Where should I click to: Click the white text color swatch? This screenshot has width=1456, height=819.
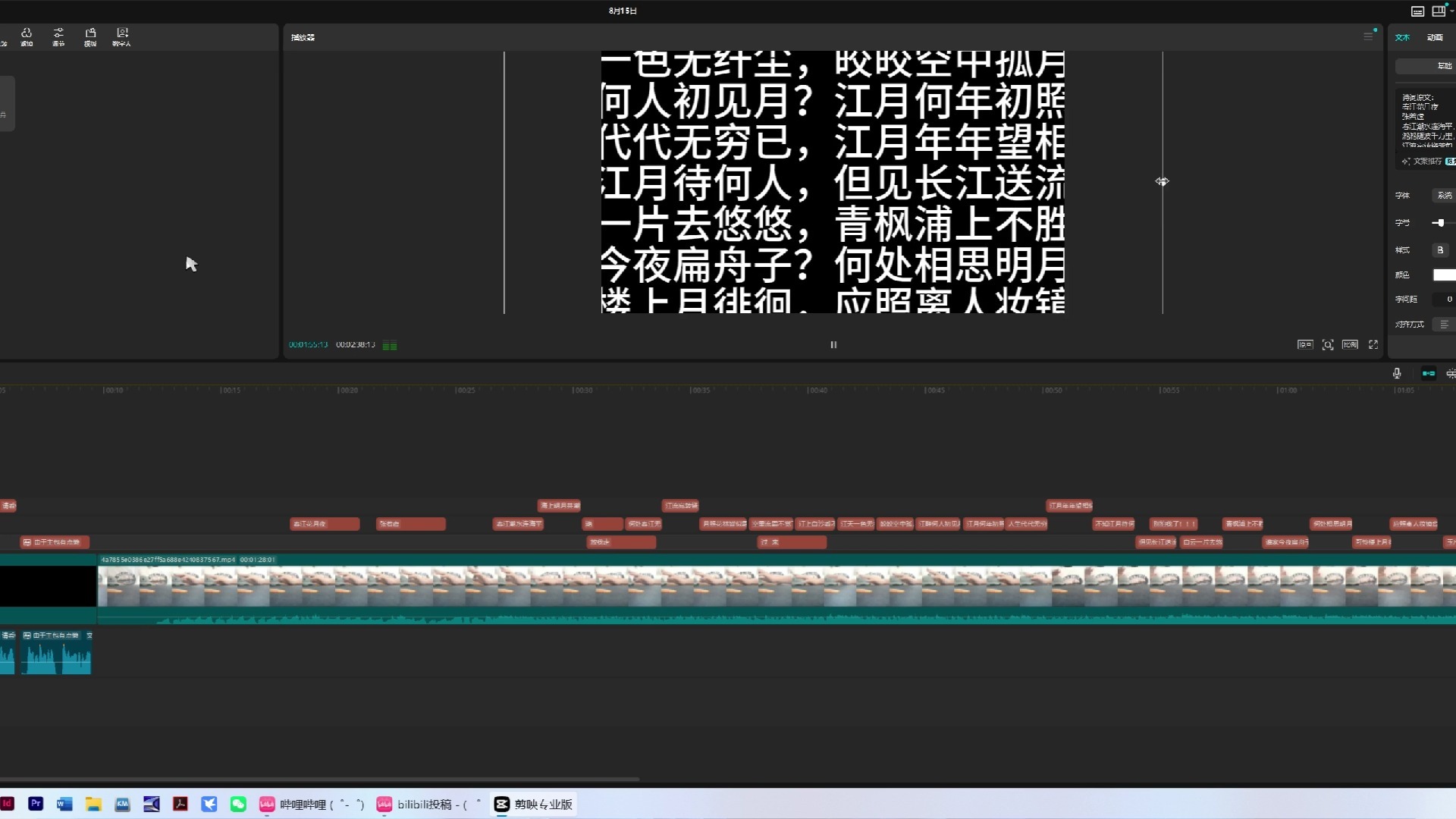(1444, 275)
